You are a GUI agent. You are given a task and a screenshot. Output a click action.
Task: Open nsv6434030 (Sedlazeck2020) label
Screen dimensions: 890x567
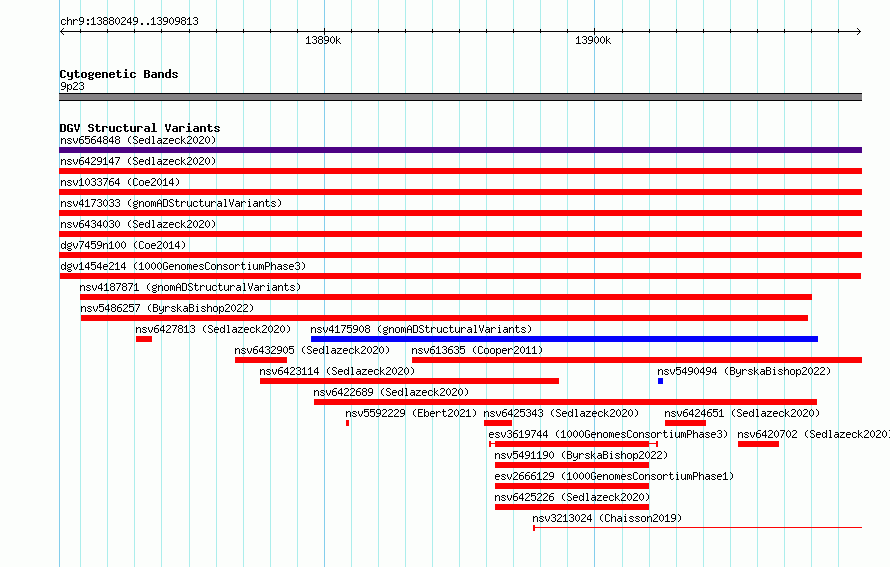pos(138,224)
